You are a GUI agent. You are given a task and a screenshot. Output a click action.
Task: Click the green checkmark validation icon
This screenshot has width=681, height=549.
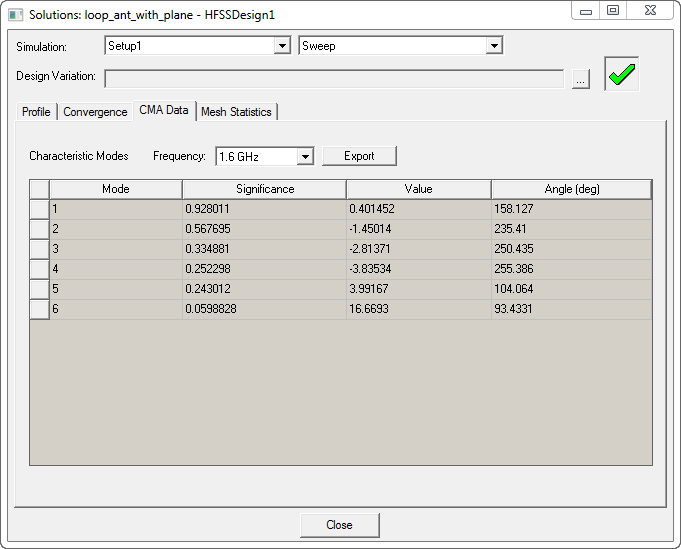[x=621, y=75]
